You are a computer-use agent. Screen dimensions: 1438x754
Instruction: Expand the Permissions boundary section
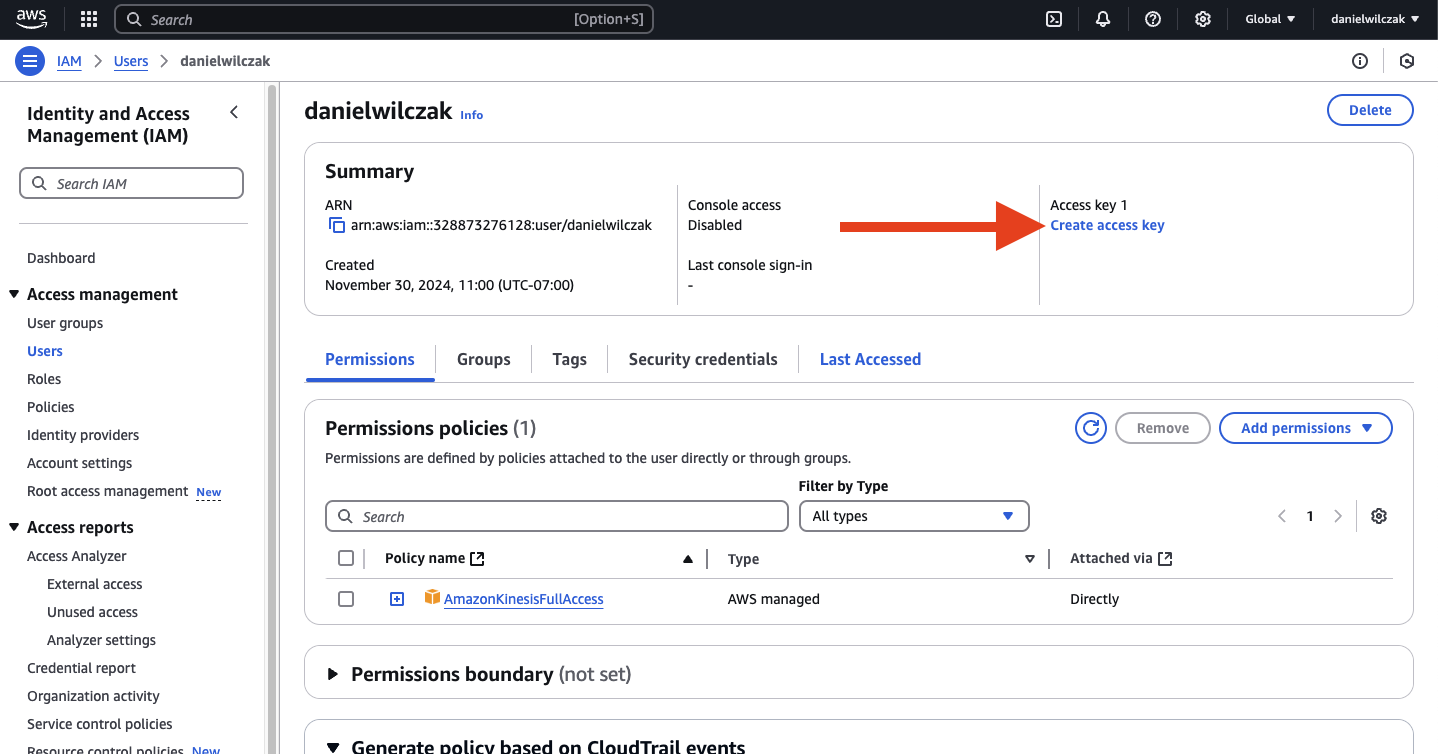tap(333, 674)
